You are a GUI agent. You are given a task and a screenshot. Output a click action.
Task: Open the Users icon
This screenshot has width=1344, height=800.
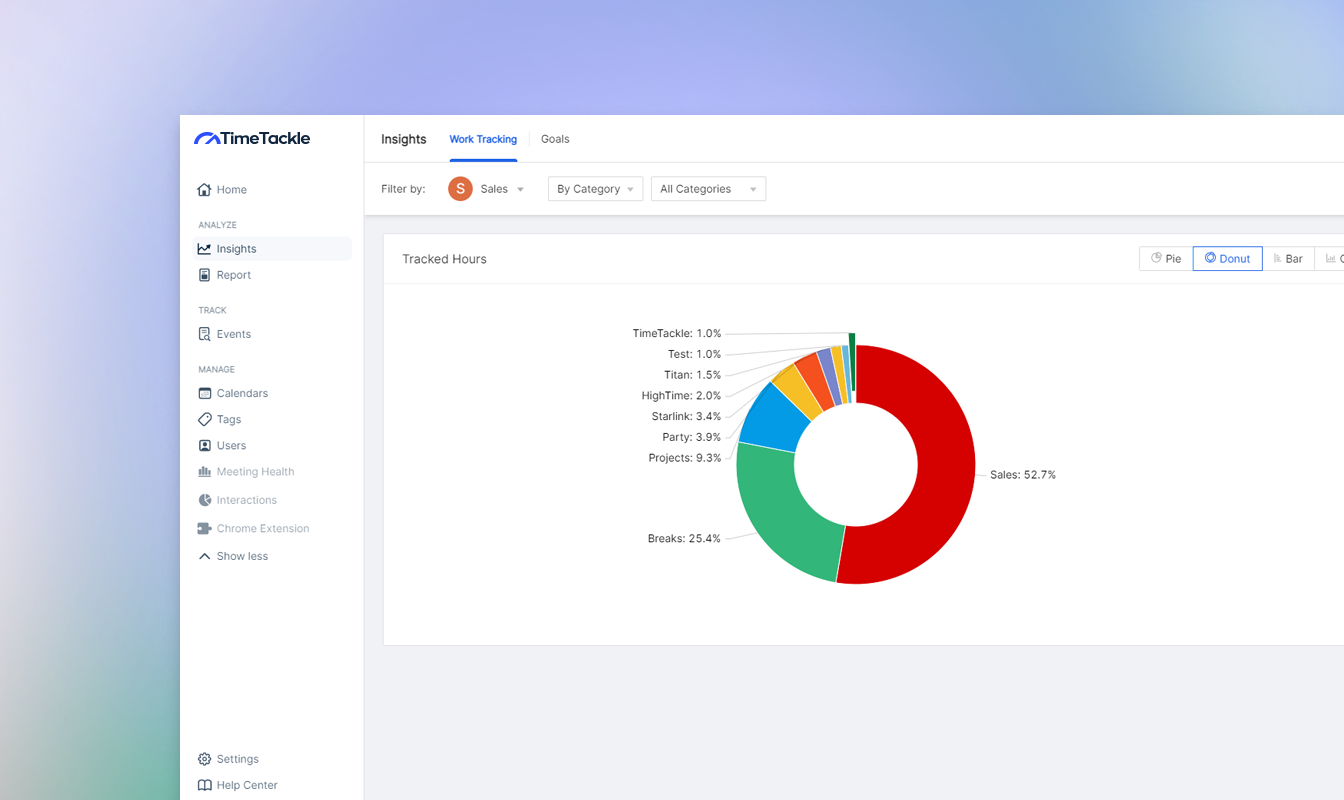tap(204, 445)
